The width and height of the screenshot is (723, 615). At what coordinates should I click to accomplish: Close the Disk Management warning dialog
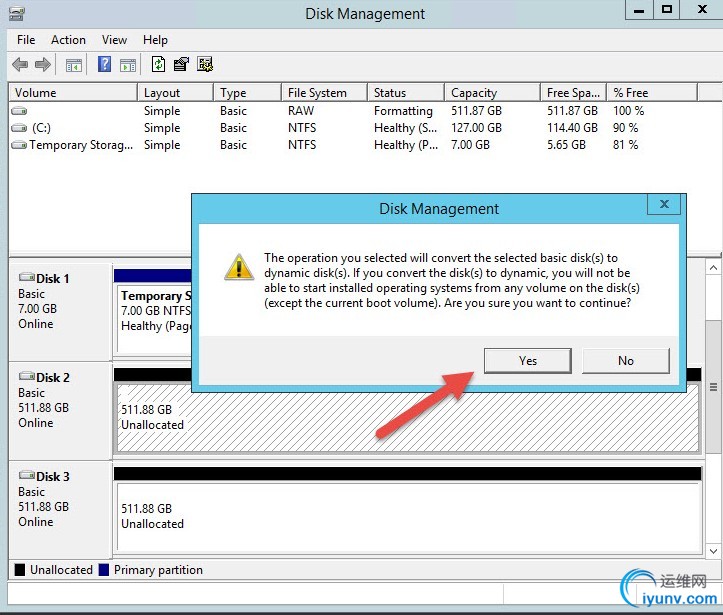pyautogui.click(x=664, y=204)
